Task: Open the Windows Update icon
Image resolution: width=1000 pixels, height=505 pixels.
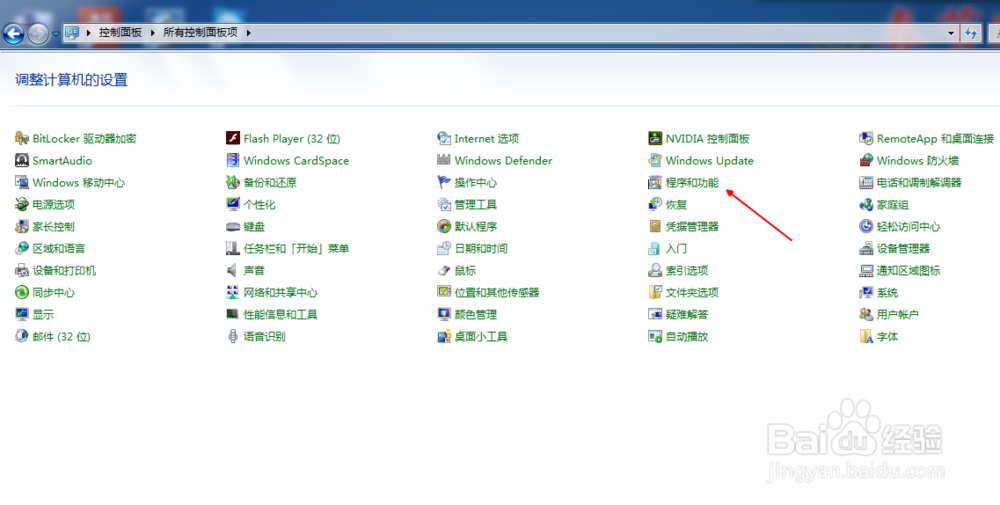Action: click(655, 160)
